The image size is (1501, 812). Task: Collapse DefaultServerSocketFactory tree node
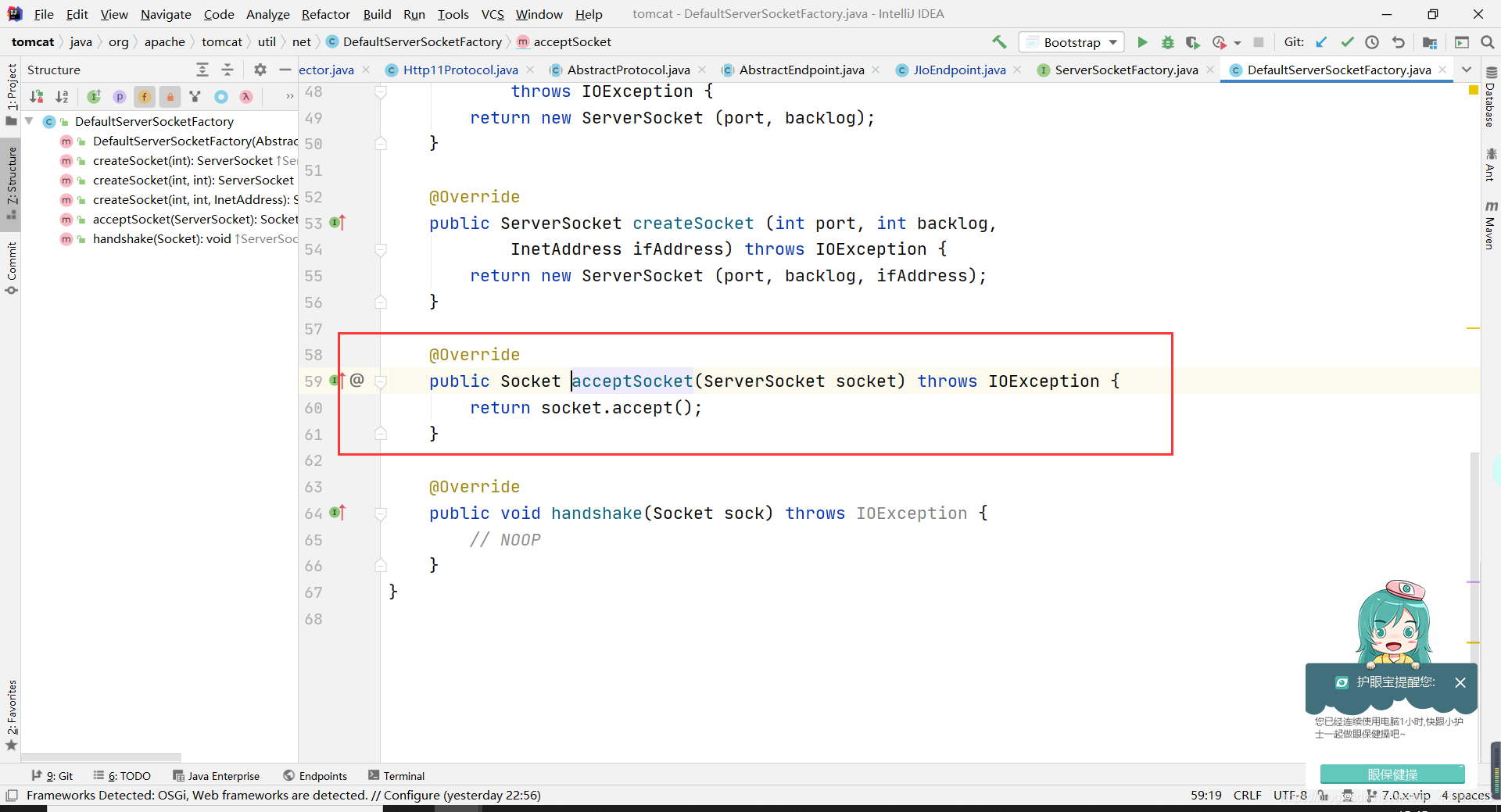pyautogui.click(x=29, y=121)
